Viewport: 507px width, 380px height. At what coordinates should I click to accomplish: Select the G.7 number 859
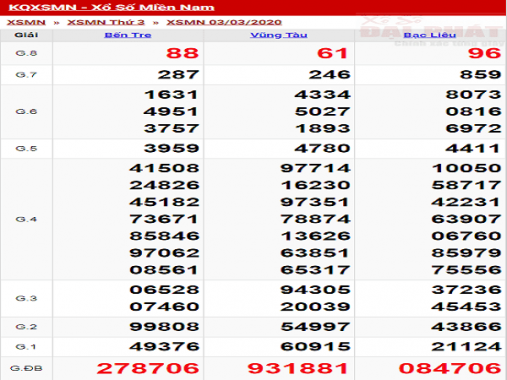pyautogui.click(x=481, y=74)
